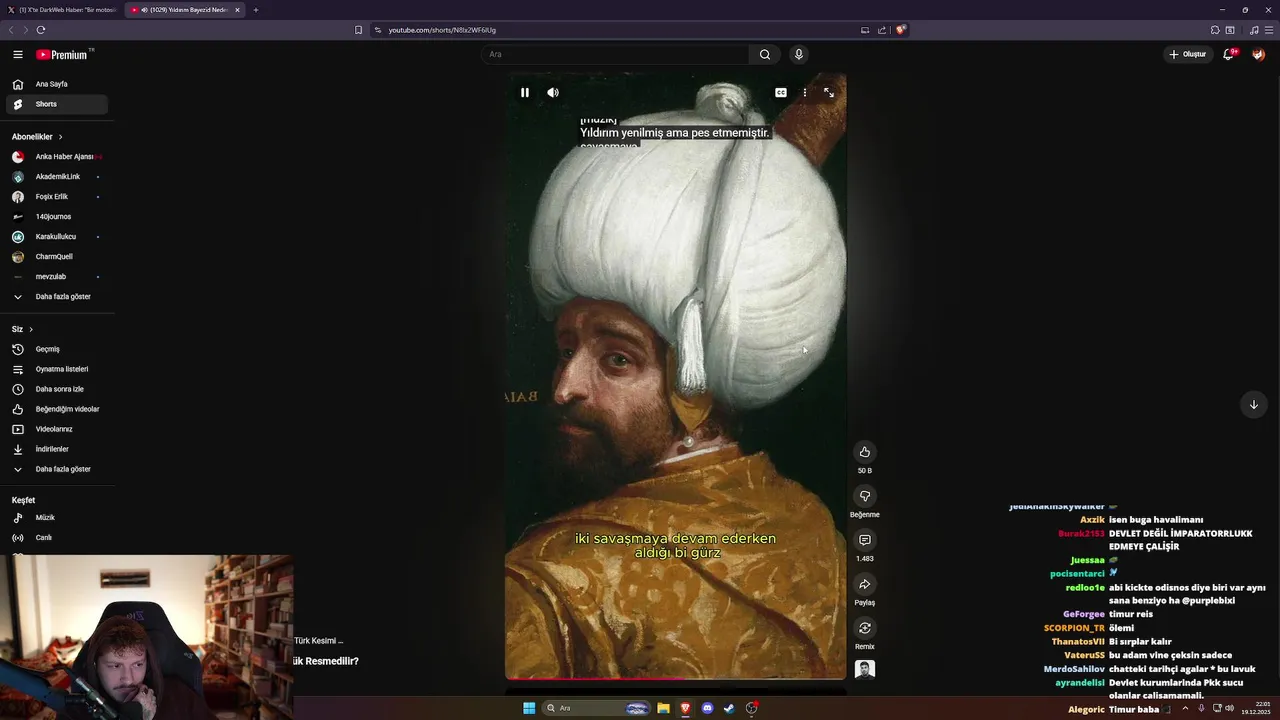
Task: Expand the Abonelikler section chevron
Action: [x=60, y=137]
